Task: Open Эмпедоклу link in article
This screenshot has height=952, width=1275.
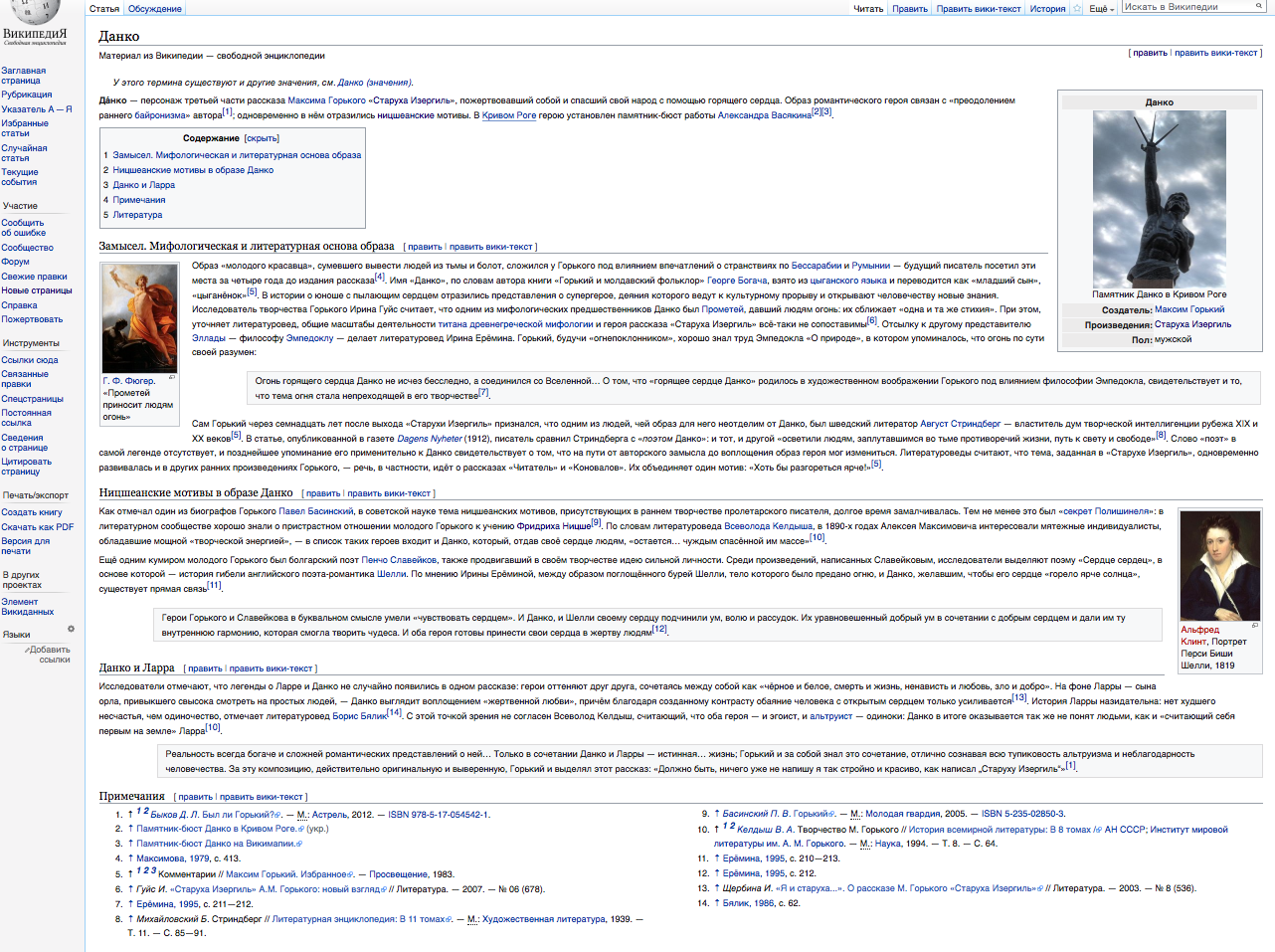Action: [x=309, y=338]
